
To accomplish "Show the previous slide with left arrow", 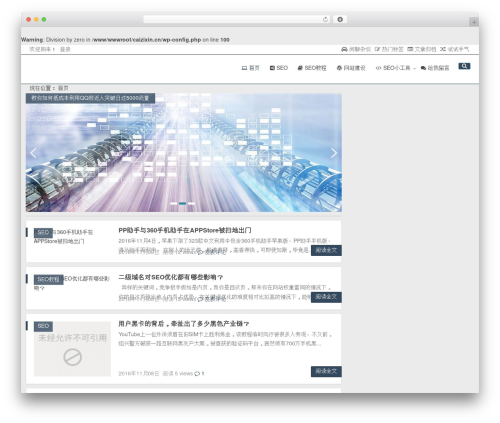I will [33, 153].
